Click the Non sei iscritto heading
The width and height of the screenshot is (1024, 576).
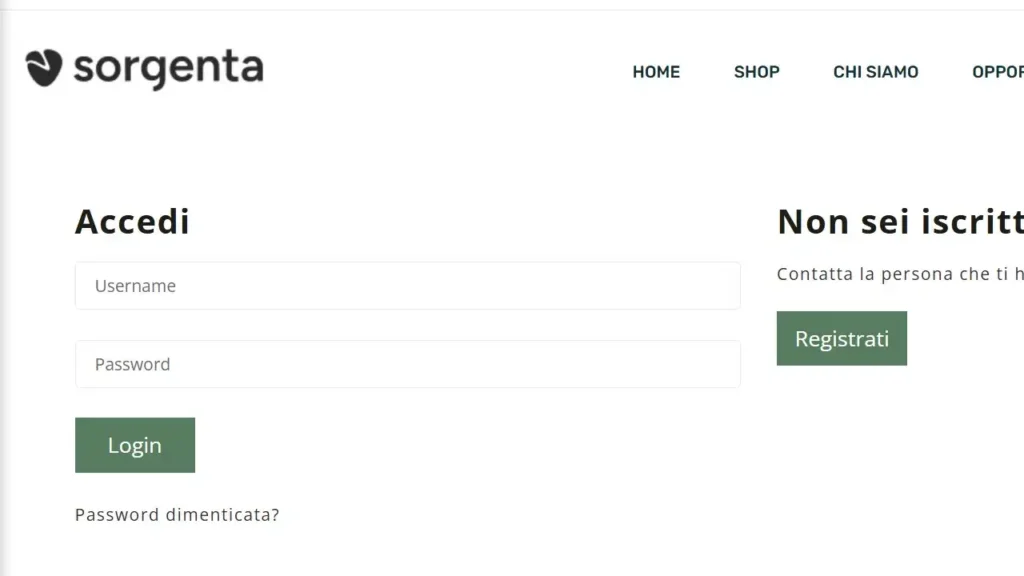(899, 221)
